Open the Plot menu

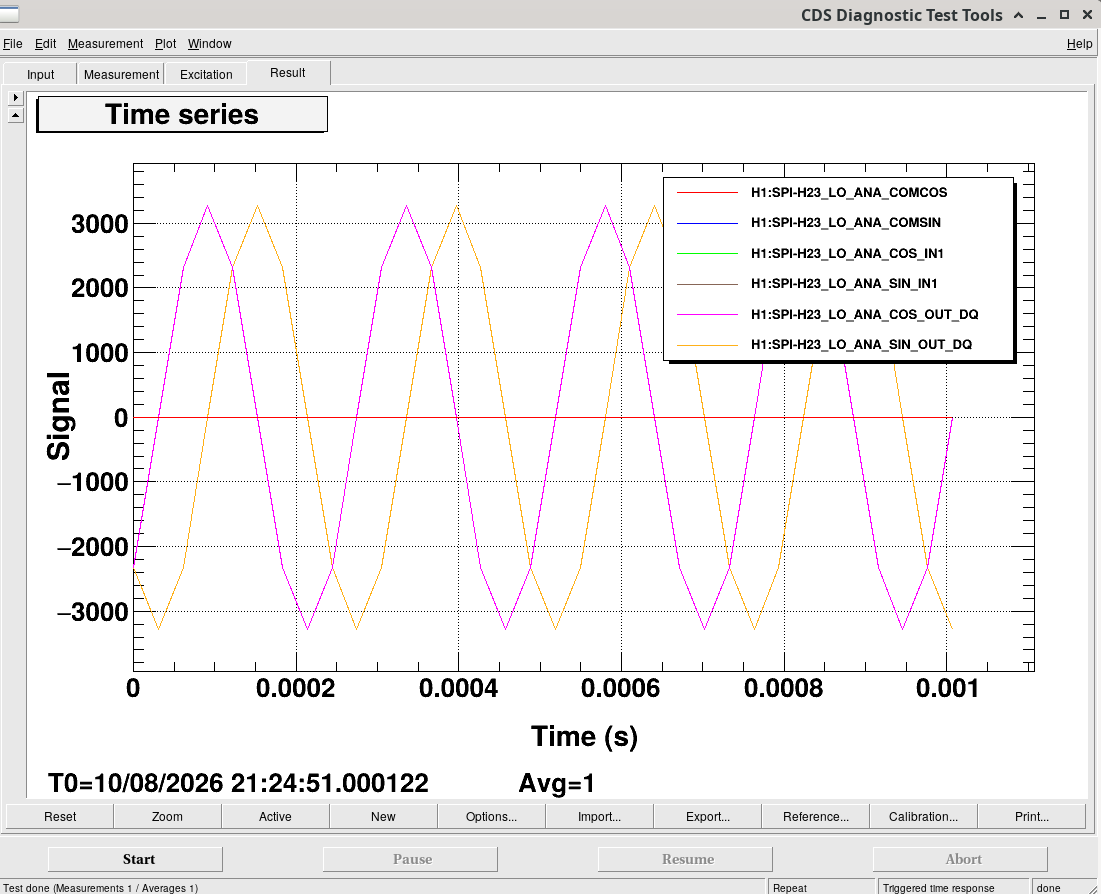pyautogui.click(x=166, y=44)
